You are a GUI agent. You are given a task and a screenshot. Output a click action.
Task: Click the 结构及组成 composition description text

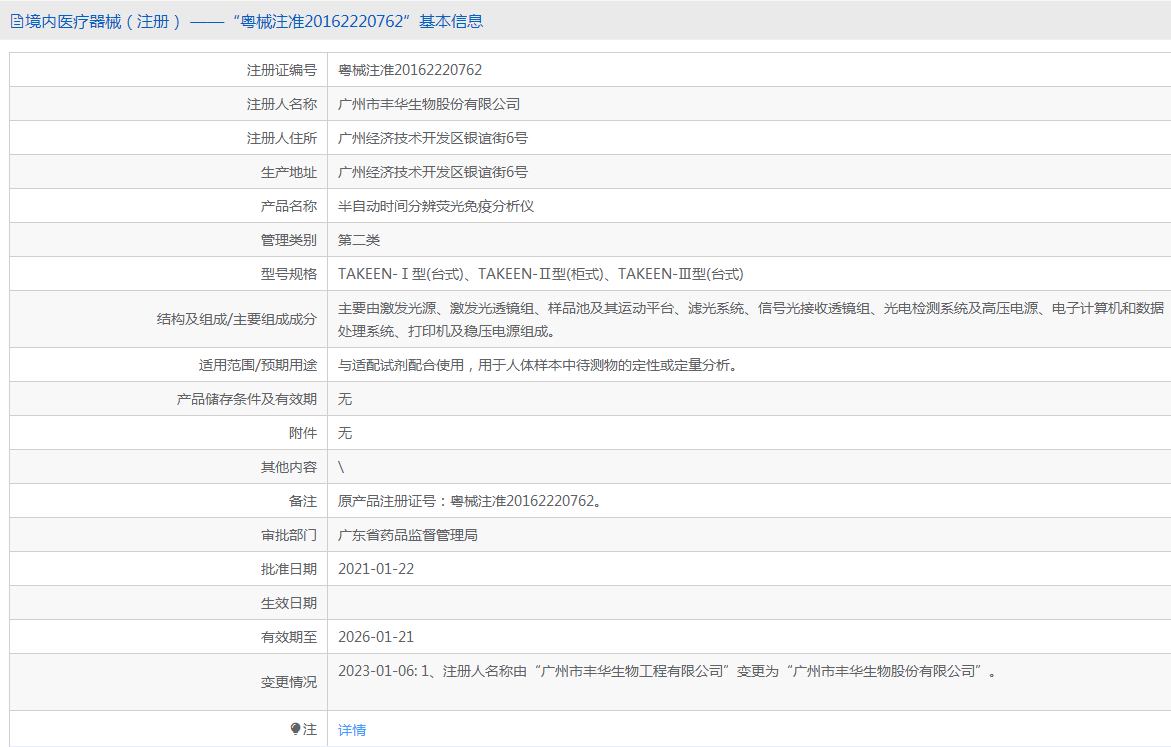coord(750,319)
